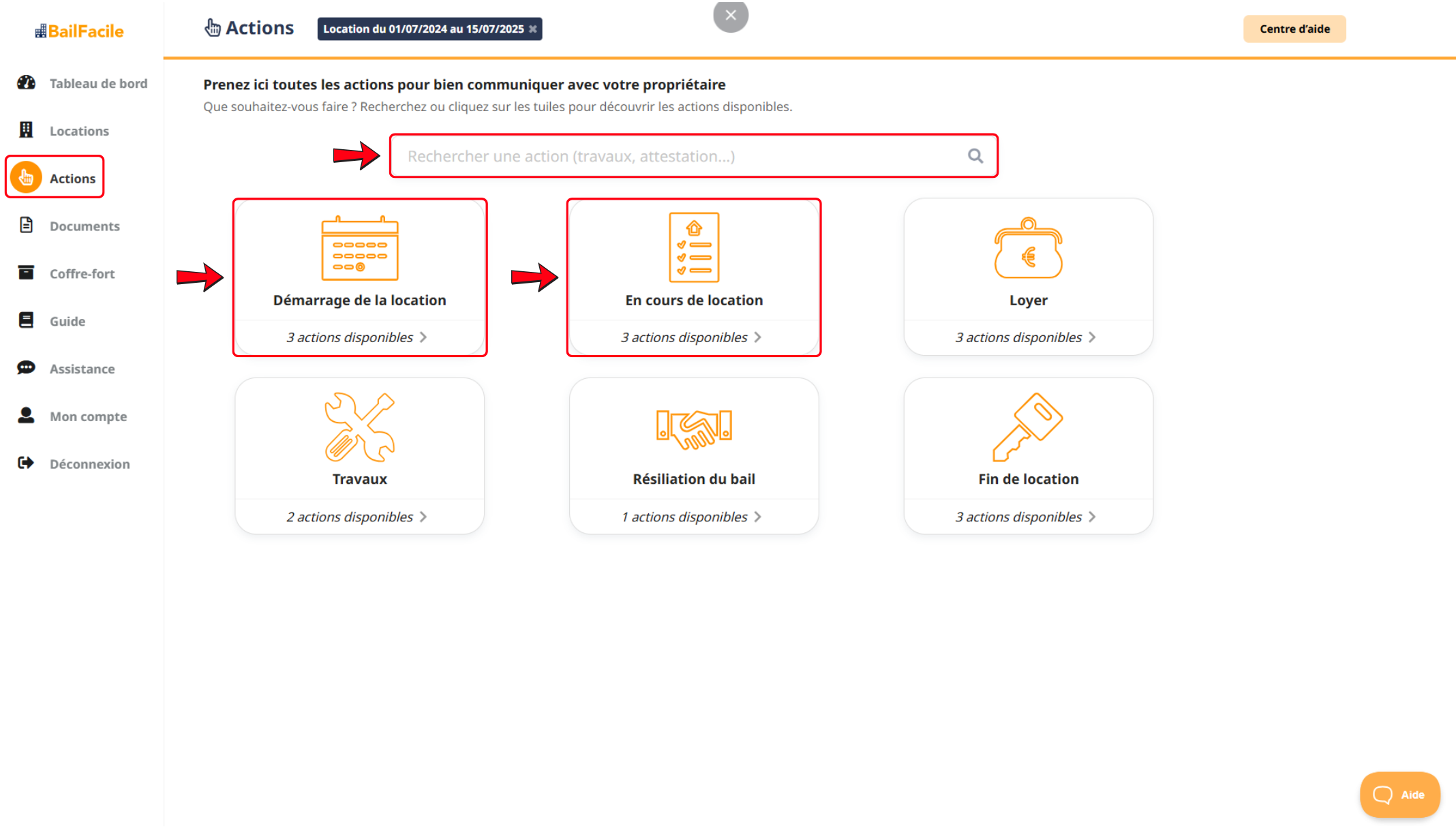Click the Documents sidebar icon
This screenshot has width=1456, height=828.
(26, 226)
